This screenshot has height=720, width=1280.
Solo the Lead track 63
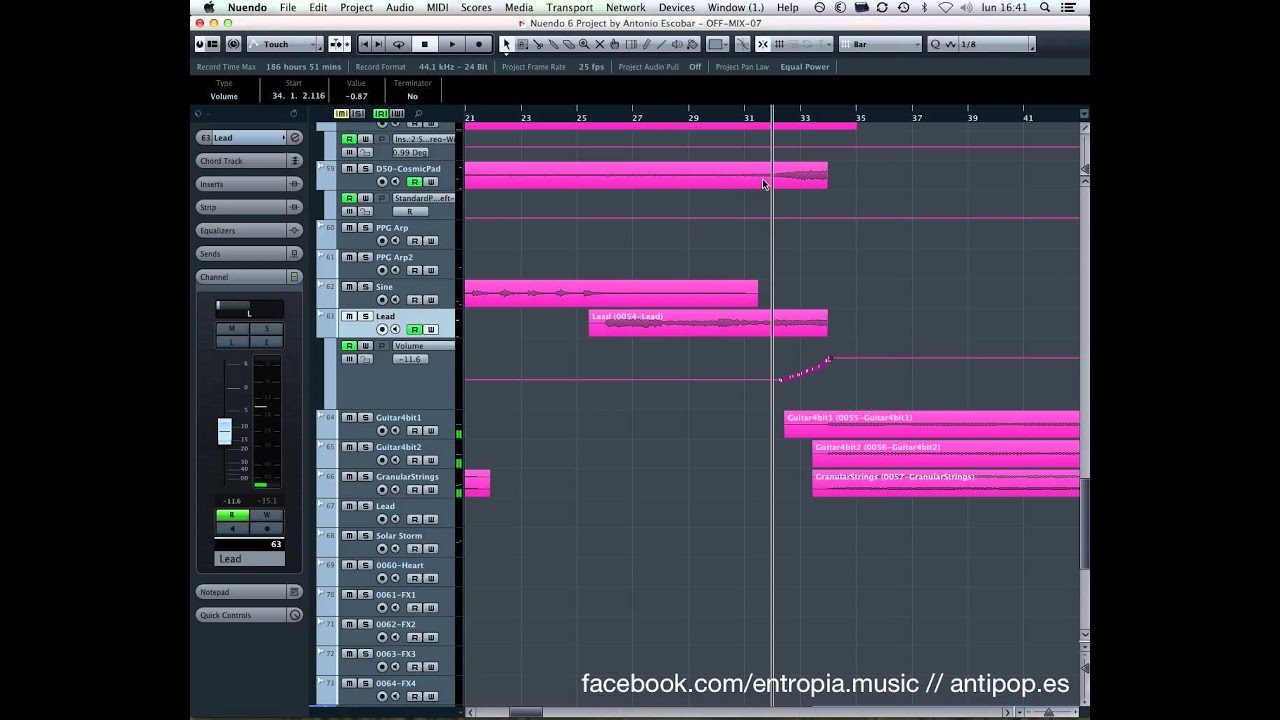364,316
